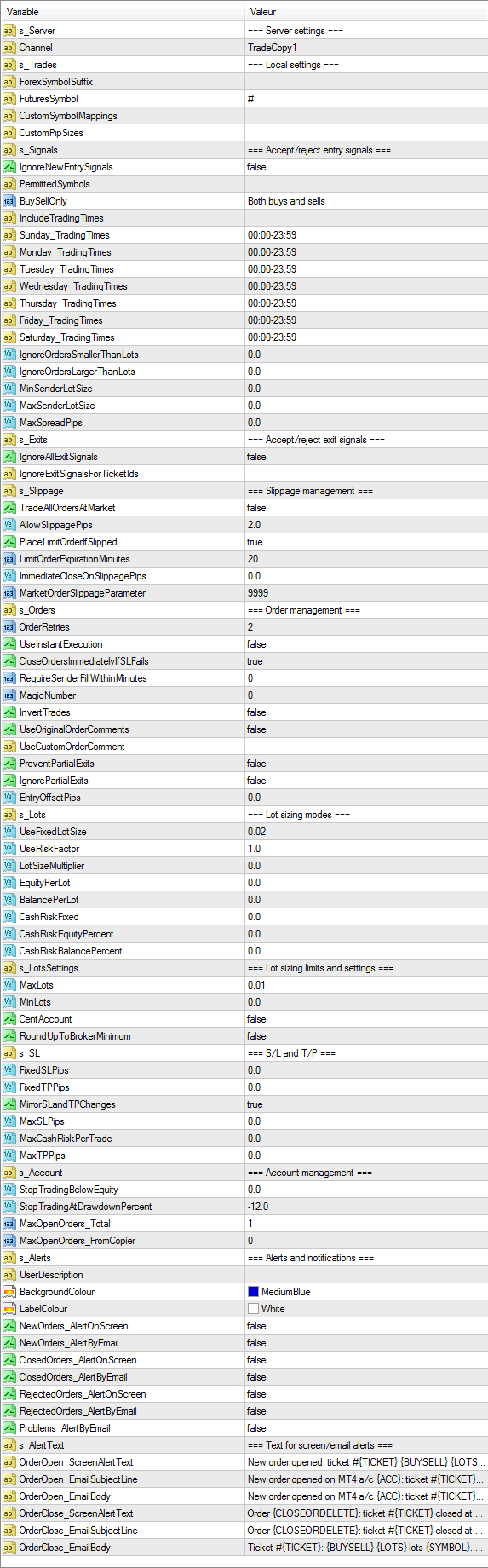Viewport: 488px width, 1568px height.
Task: Open the 'Both buys and sells' dropdown value
Action: pyautogui.click(x=366, y=201)
